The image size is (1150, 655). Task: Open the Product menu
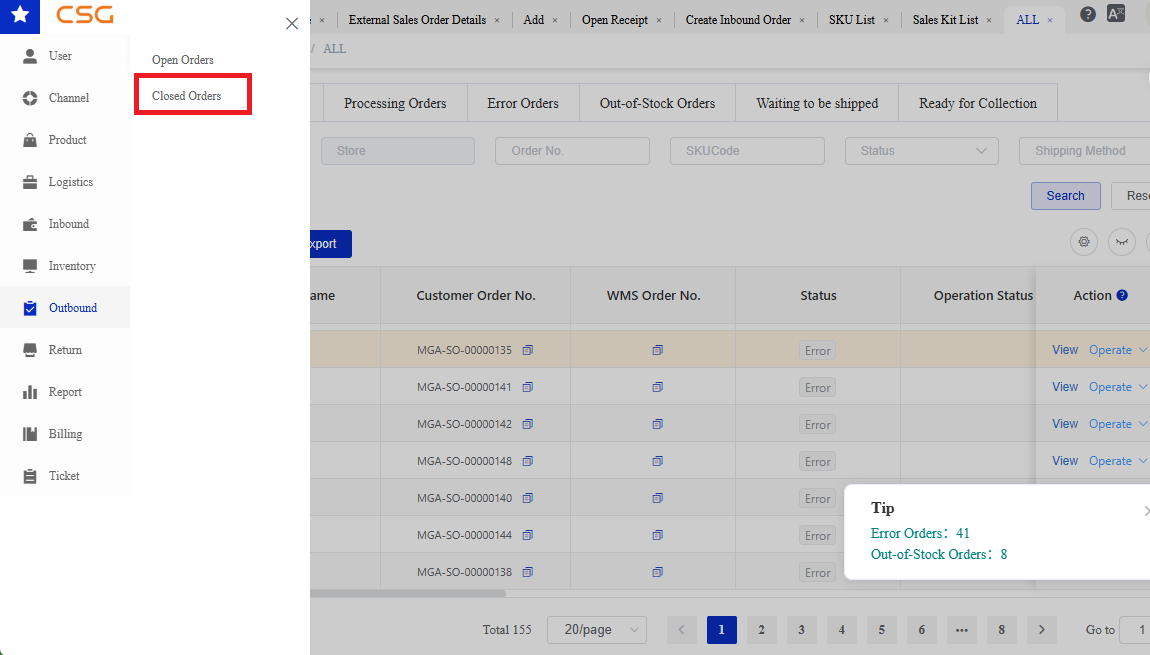point(65,139)
